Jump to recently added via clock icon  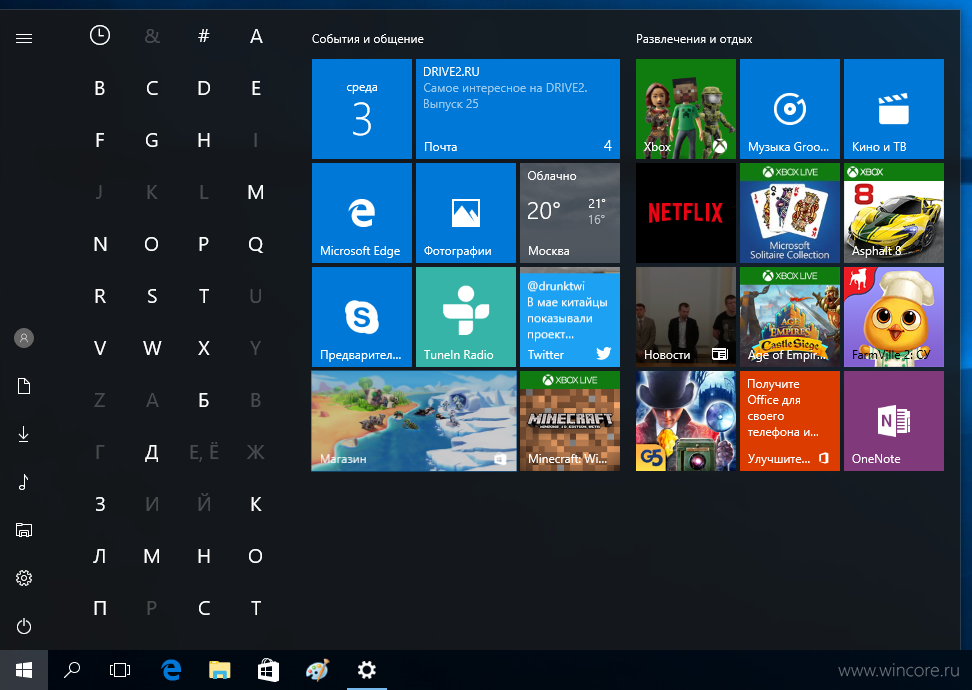100,35
